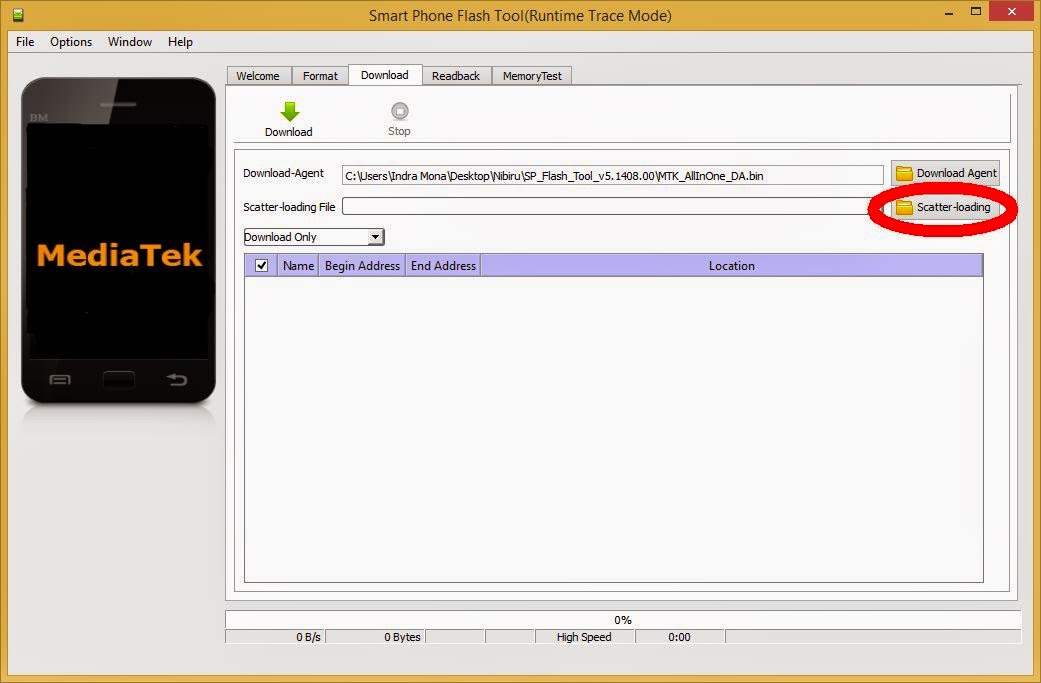Click the grey Stop icon

(x=400, y=111)
